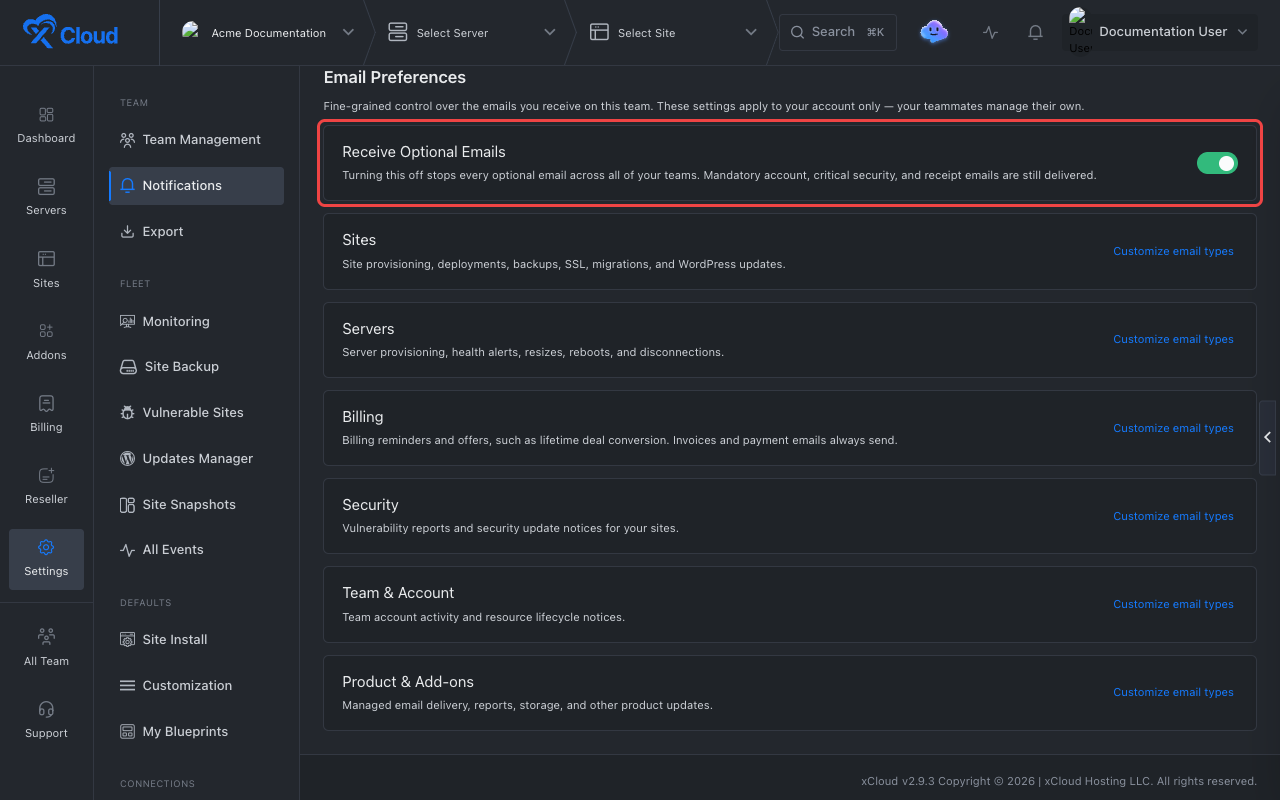This screenshot has width=1280, height=800.
Task: Open Site Install under Defaults
Action: 196,640
